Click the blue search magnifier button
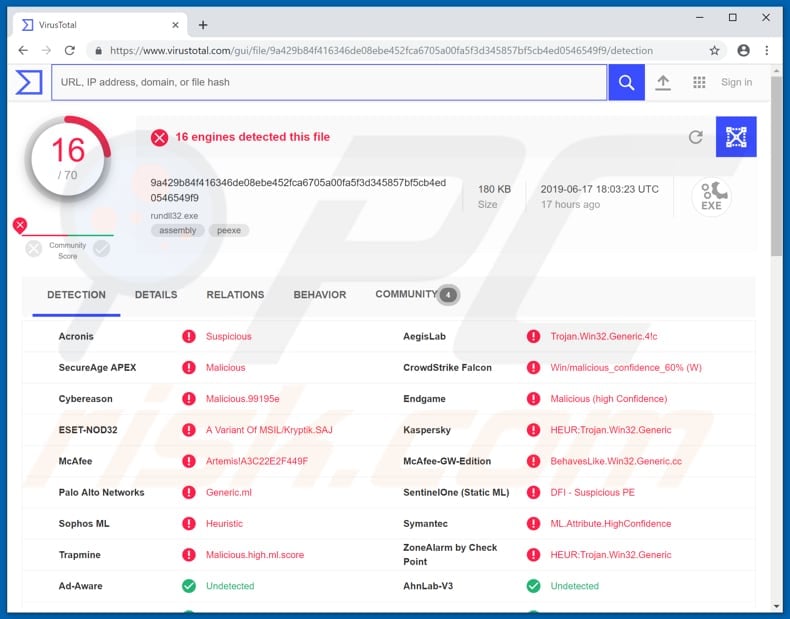The height and width of the screenshot is (619, 790). pyautogui.click(x=626, y=82)
